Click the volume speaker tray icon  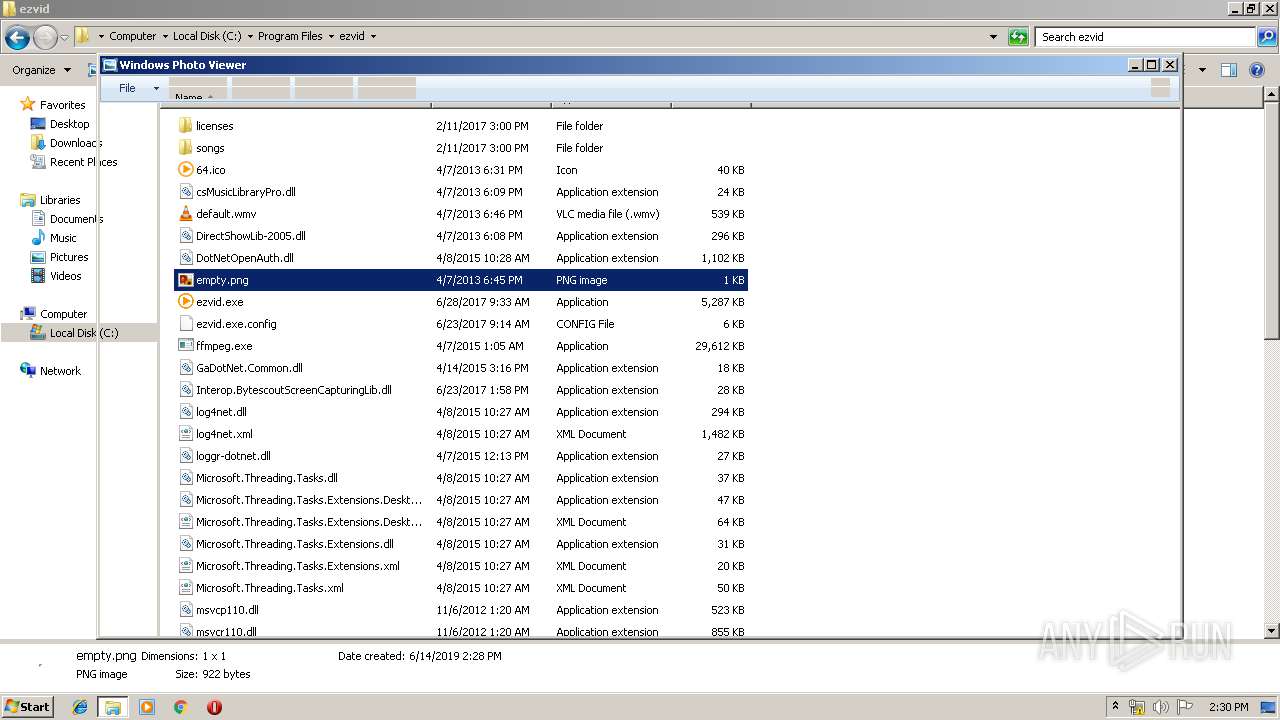click(1160, 707)
